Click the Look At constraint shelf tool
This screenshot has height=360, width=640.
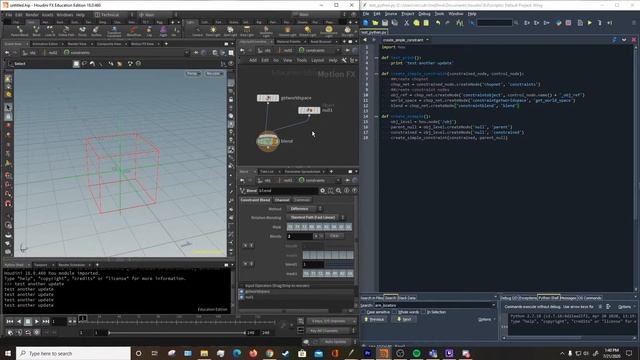coord(50,31)
